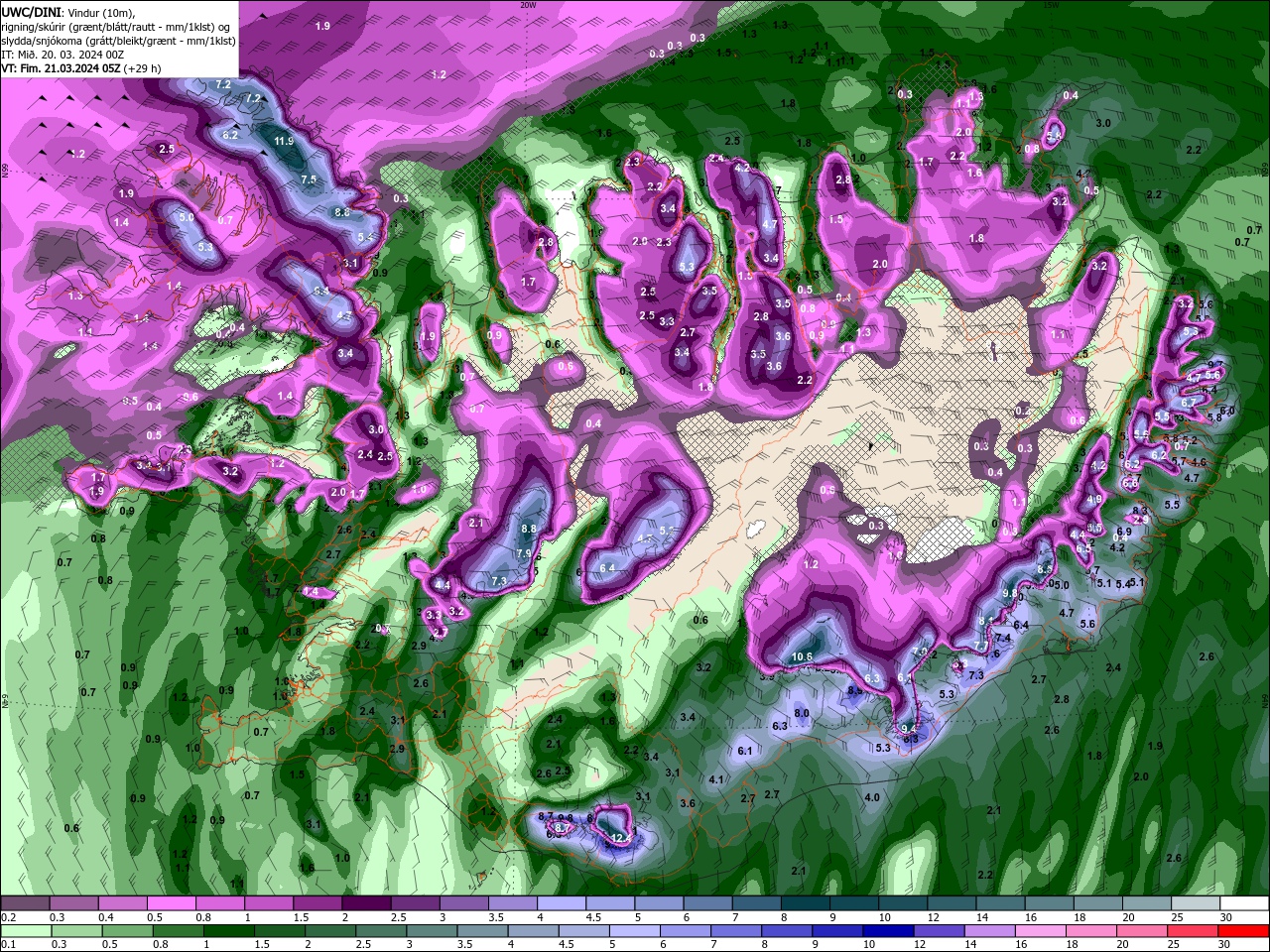
Task: Click the dark blue 10 swatch in rain scale
Action: point(886,931)
